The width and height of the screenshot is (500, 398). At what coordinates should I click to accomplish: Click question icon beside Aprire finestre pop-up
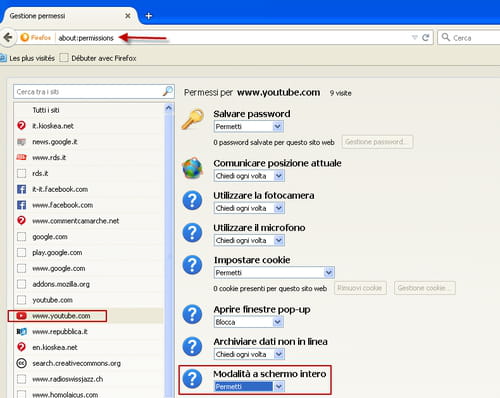[x=192, y=314]
